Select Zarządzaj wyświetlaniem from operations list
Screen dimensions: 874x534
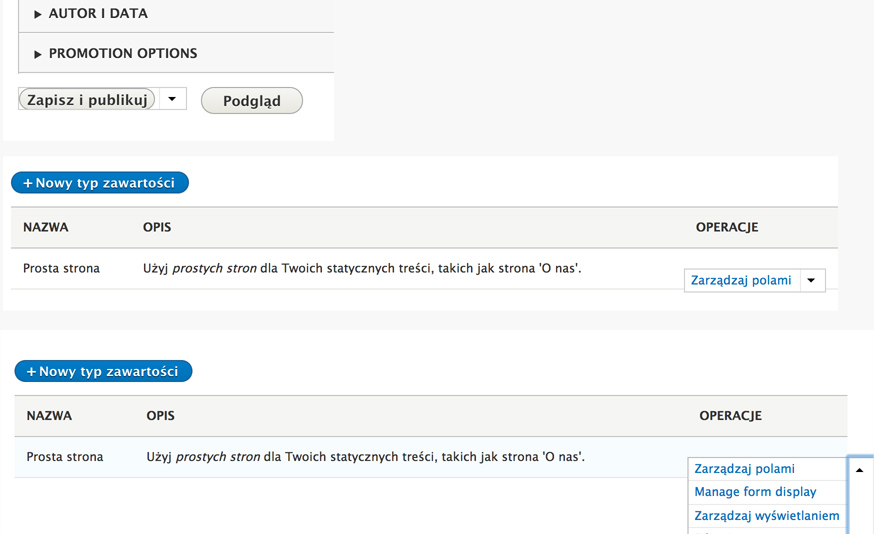point(767,516)
